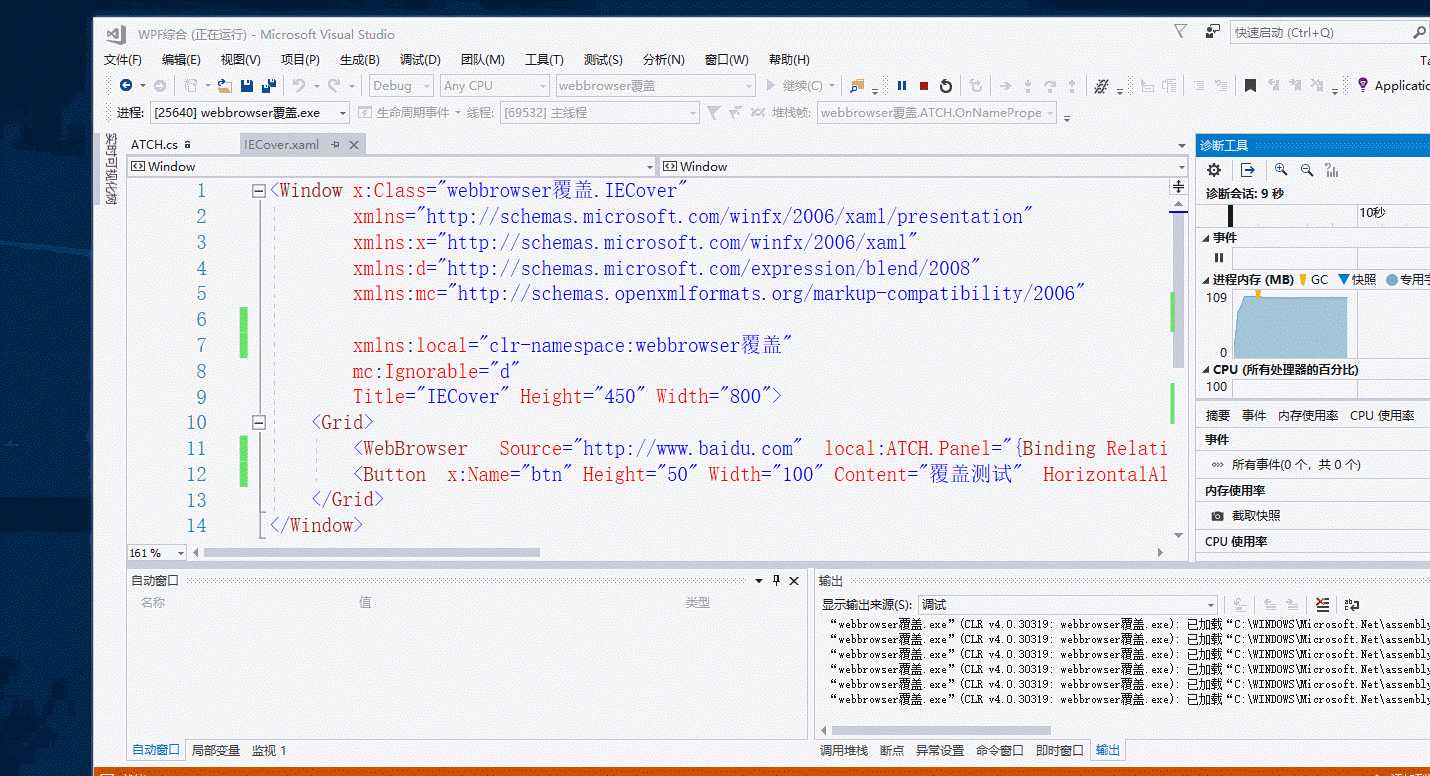Open the 调试(D) menu

420,60
